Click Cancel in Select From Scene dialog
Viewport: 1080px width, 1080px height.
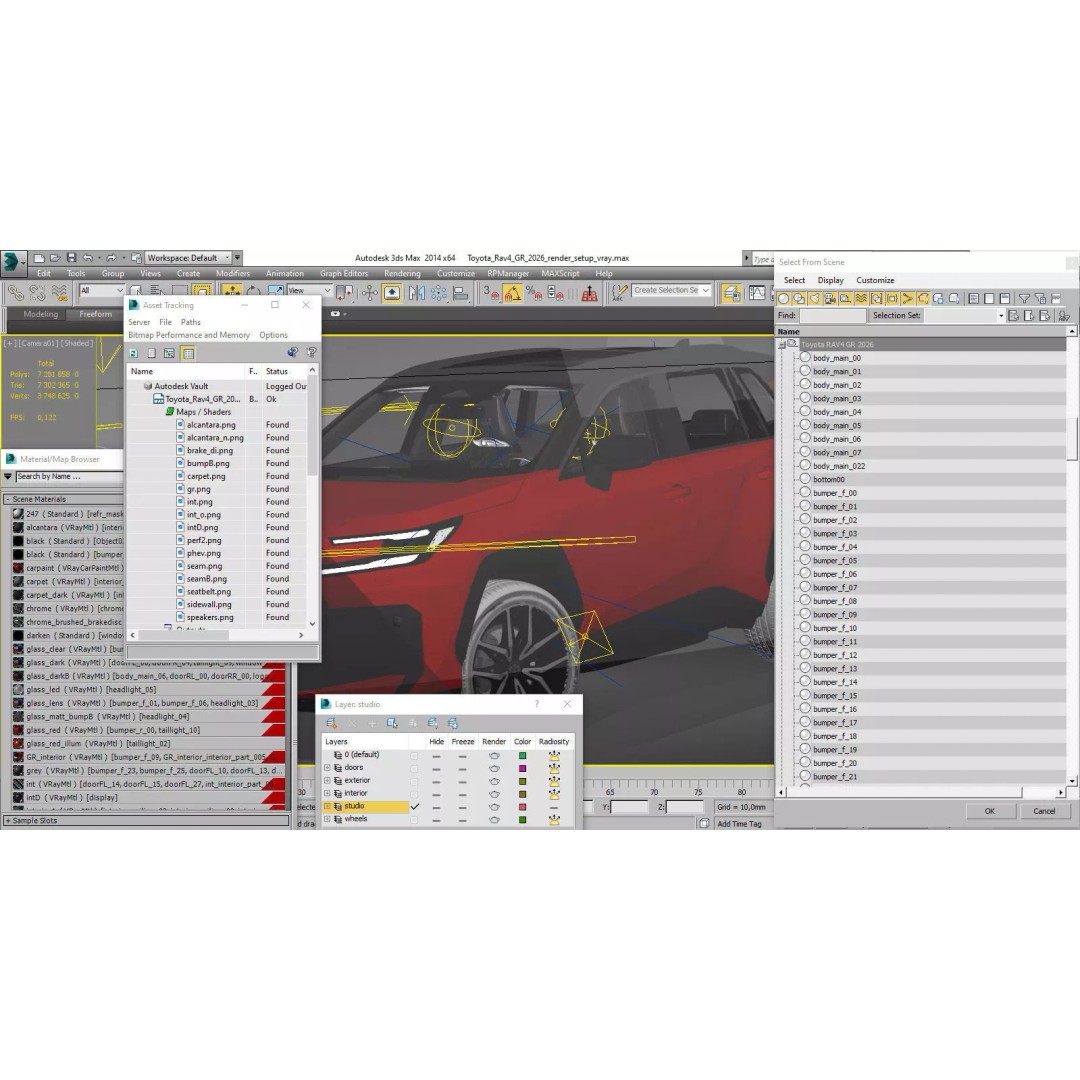pos(1044,811)
